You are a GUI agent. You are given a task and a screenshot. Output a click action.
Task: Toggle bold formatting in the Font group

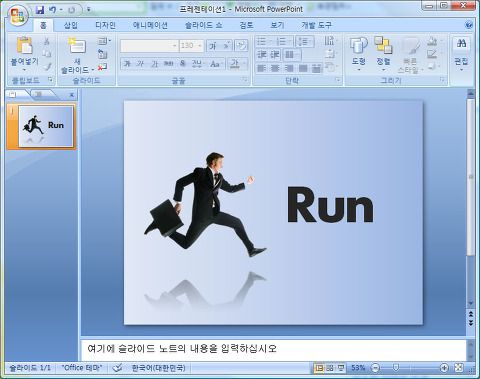(x=127, y=63)
